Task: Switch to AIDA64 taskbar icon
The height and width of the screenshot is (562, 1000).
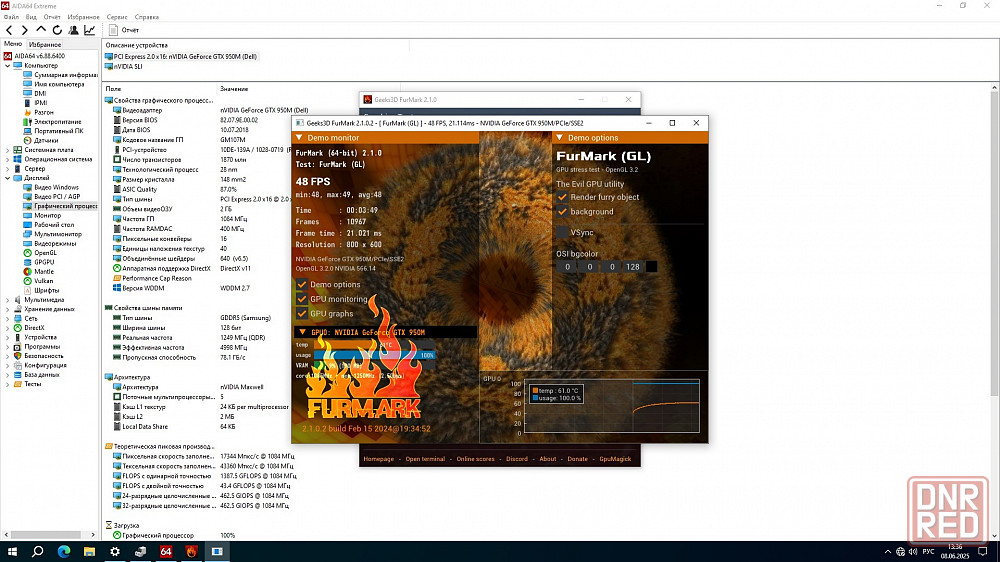Action: coord(166,552)
